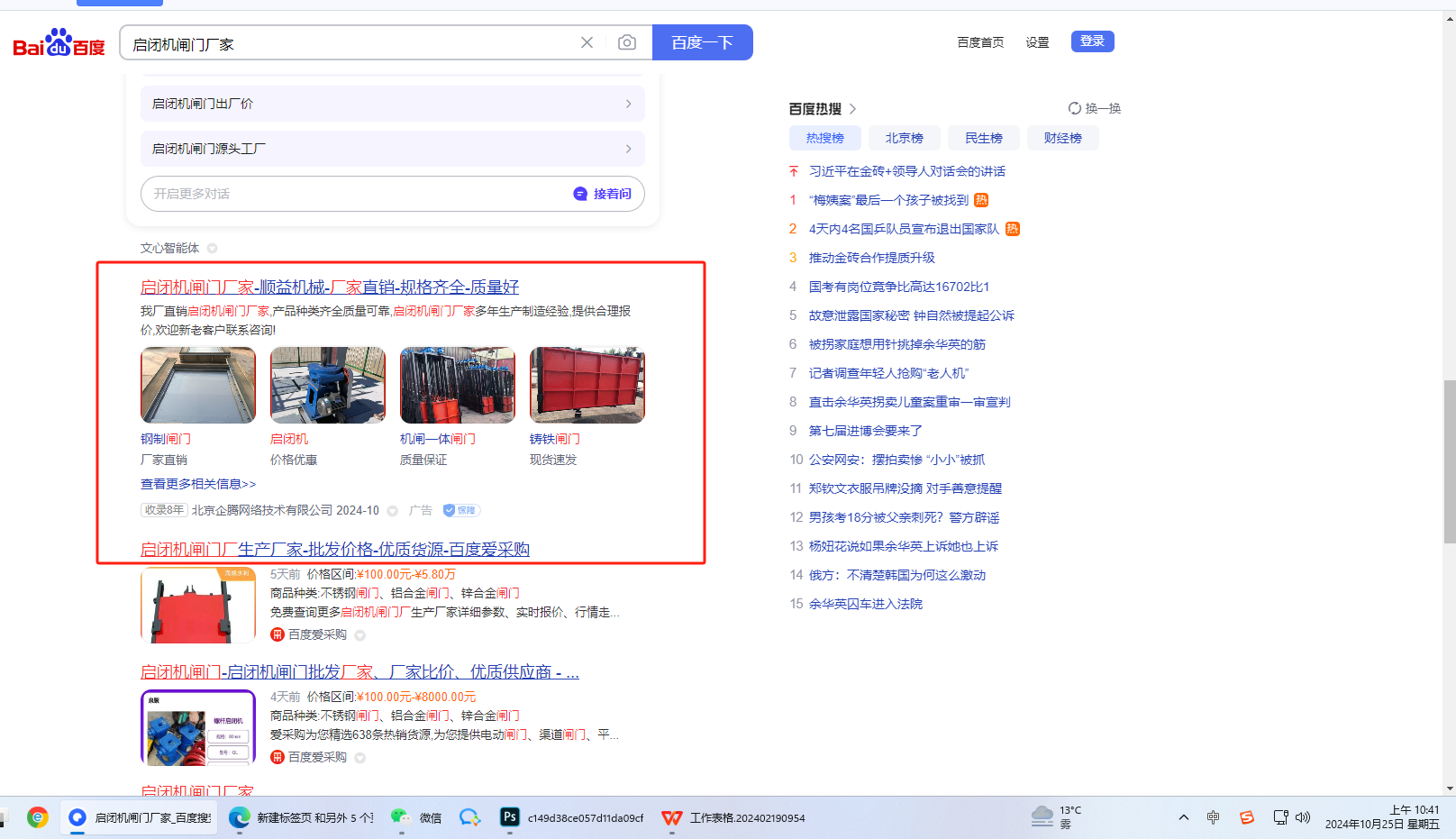Click the page's vertical scrollbar thumb
1456x839 pixels.
(x=1449, y=461)
